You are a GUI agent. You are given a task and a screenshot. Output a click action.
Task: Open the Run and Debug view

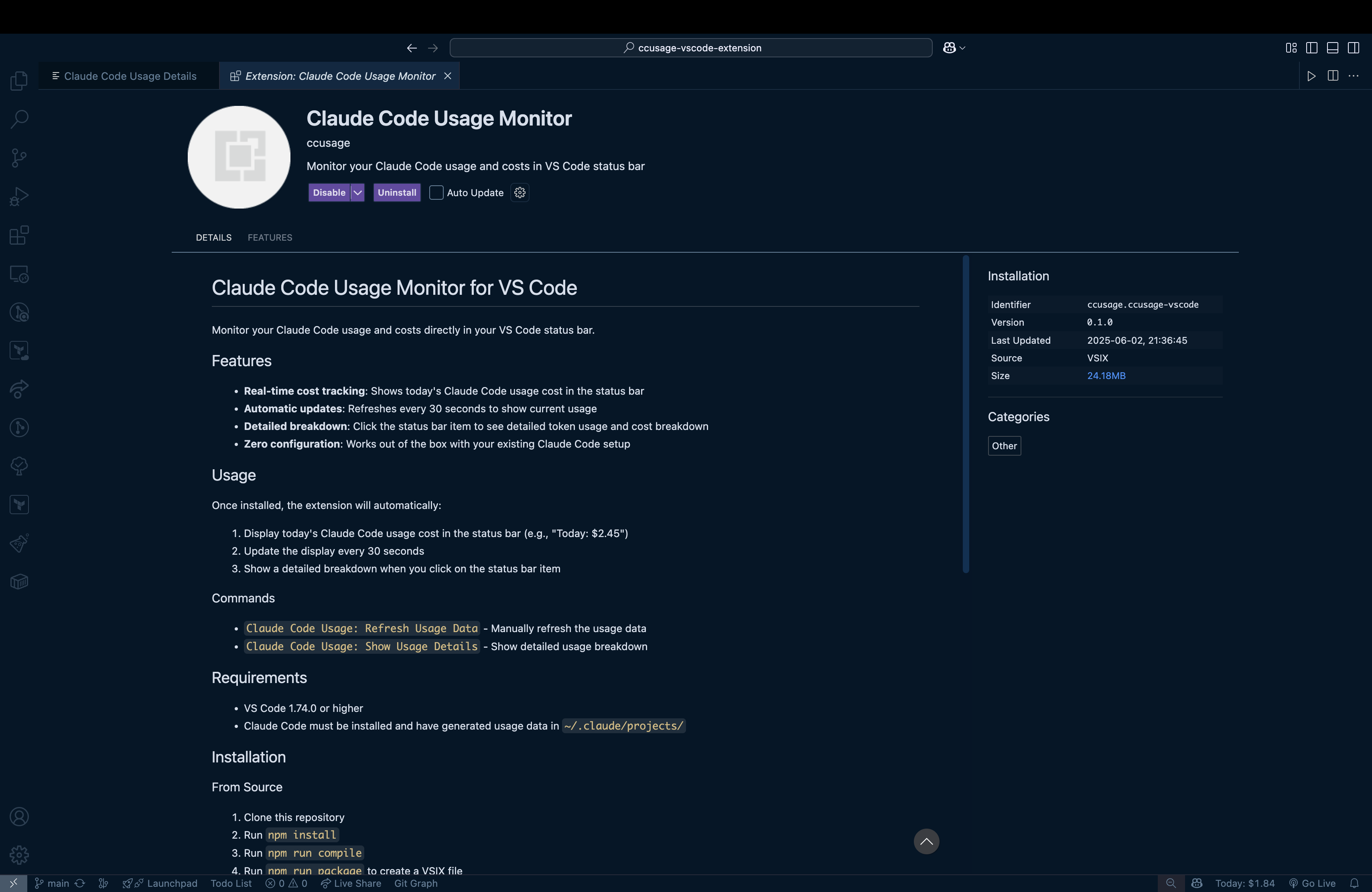19,197
